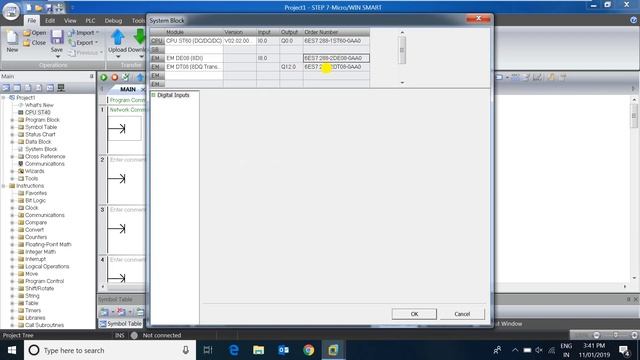This screenshot has height=360, width=640.
Task: Click the ladder editor vertical scrollbar thumb
Action: pos(634,116)
